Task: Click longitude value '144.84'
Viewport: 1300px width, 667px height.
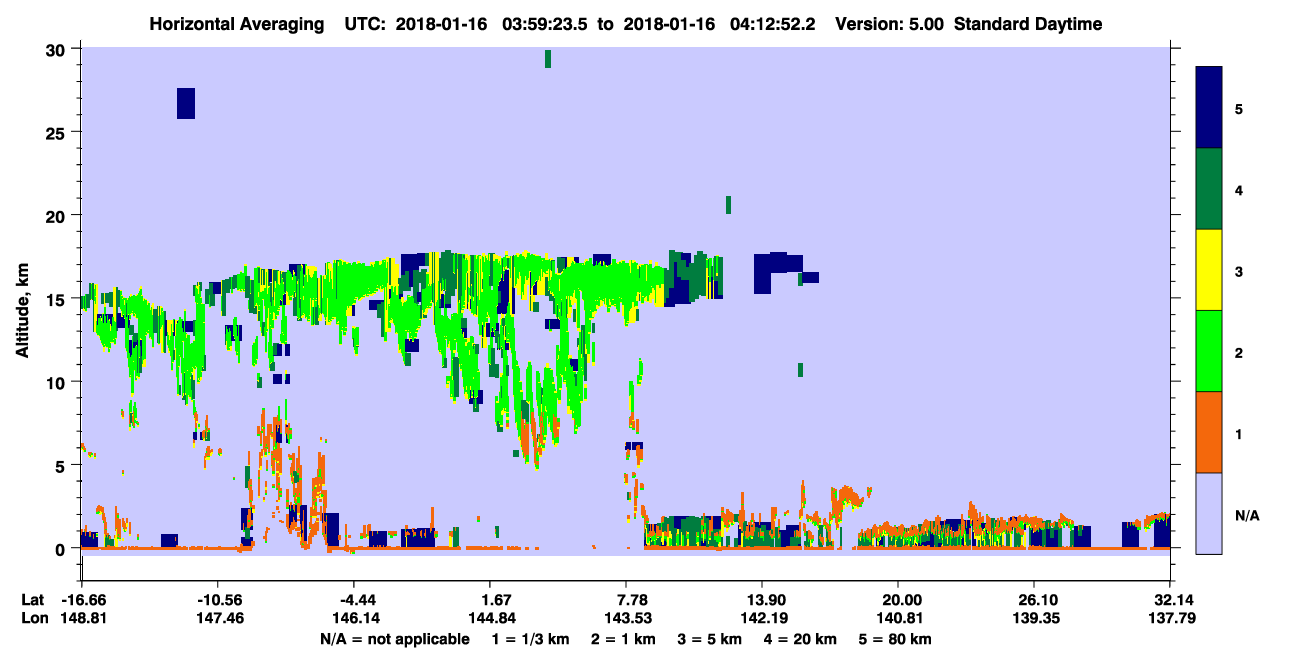Action: coord(490,619)
